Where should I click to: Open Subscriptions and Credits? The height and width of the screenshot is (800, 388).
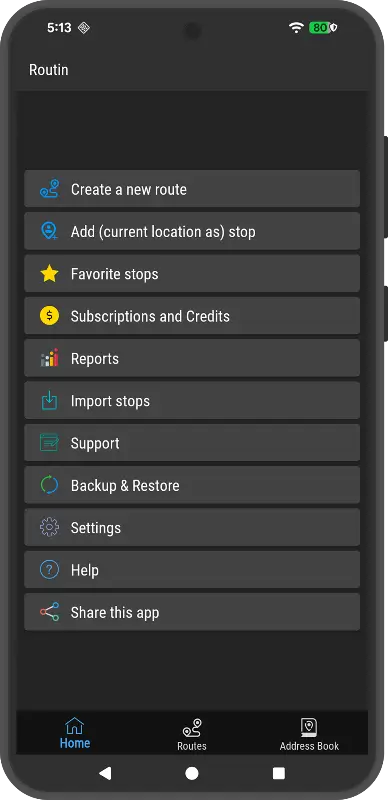(x=192, y=316)
